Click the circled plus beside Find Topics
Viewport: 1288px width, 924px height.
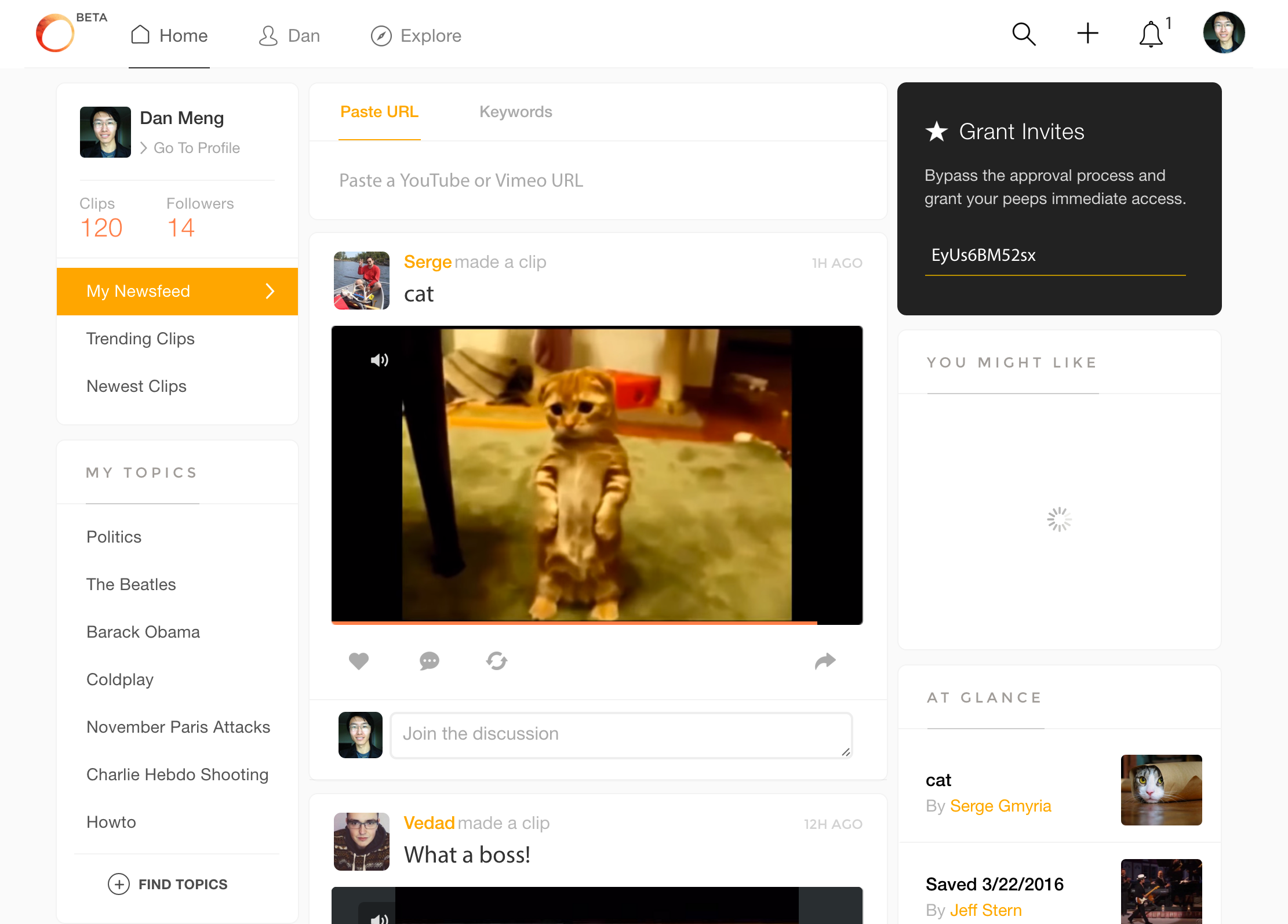119,884
